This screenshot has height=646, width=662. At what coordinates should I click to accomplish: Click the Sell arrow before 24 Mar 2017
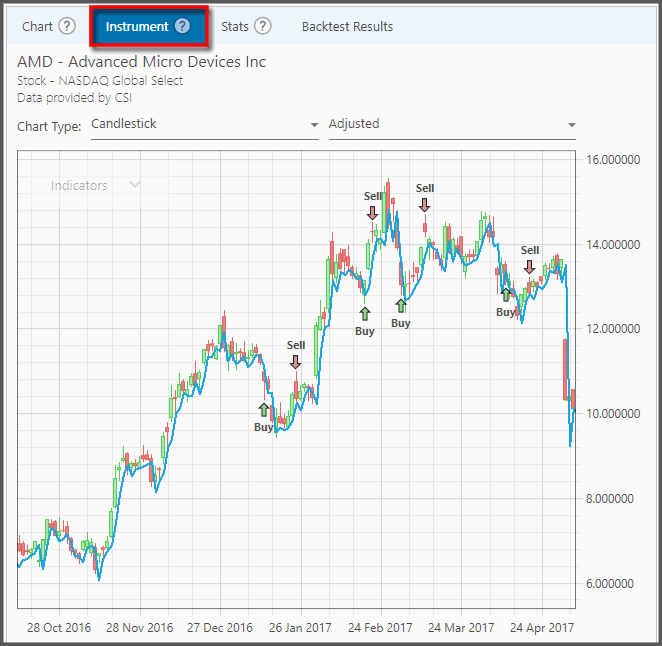(425, 205)
